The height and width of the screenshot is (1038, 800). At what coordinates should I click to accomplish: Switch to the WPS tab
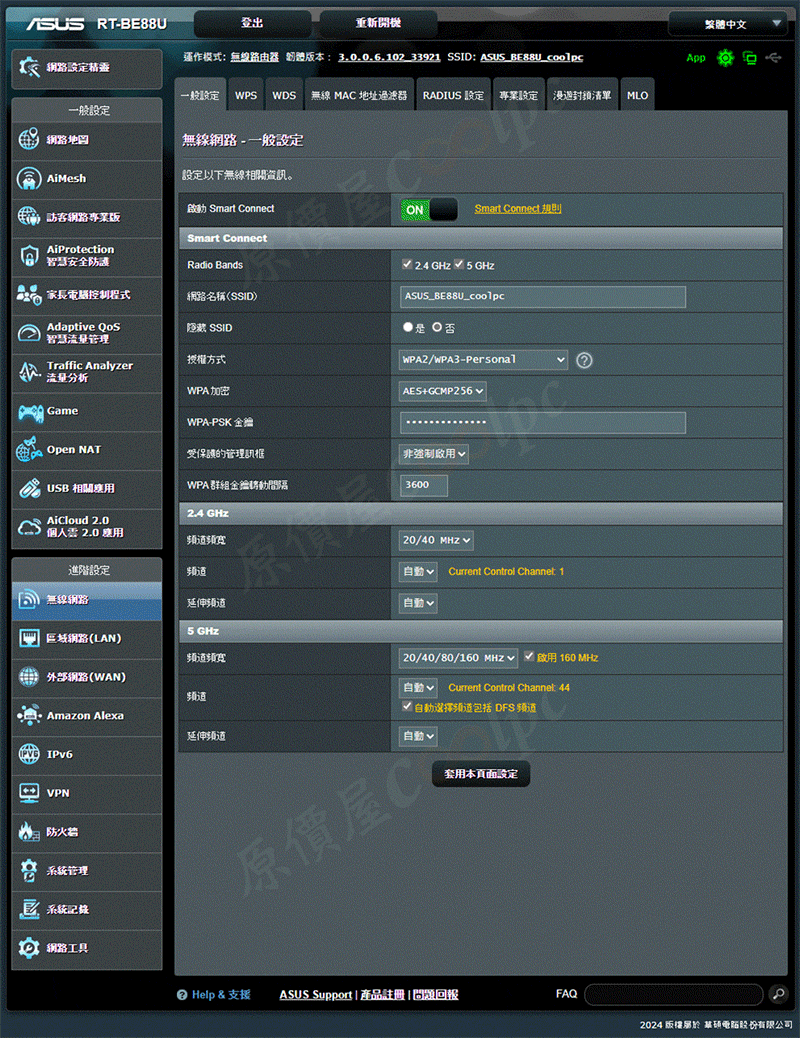point(246,95)
